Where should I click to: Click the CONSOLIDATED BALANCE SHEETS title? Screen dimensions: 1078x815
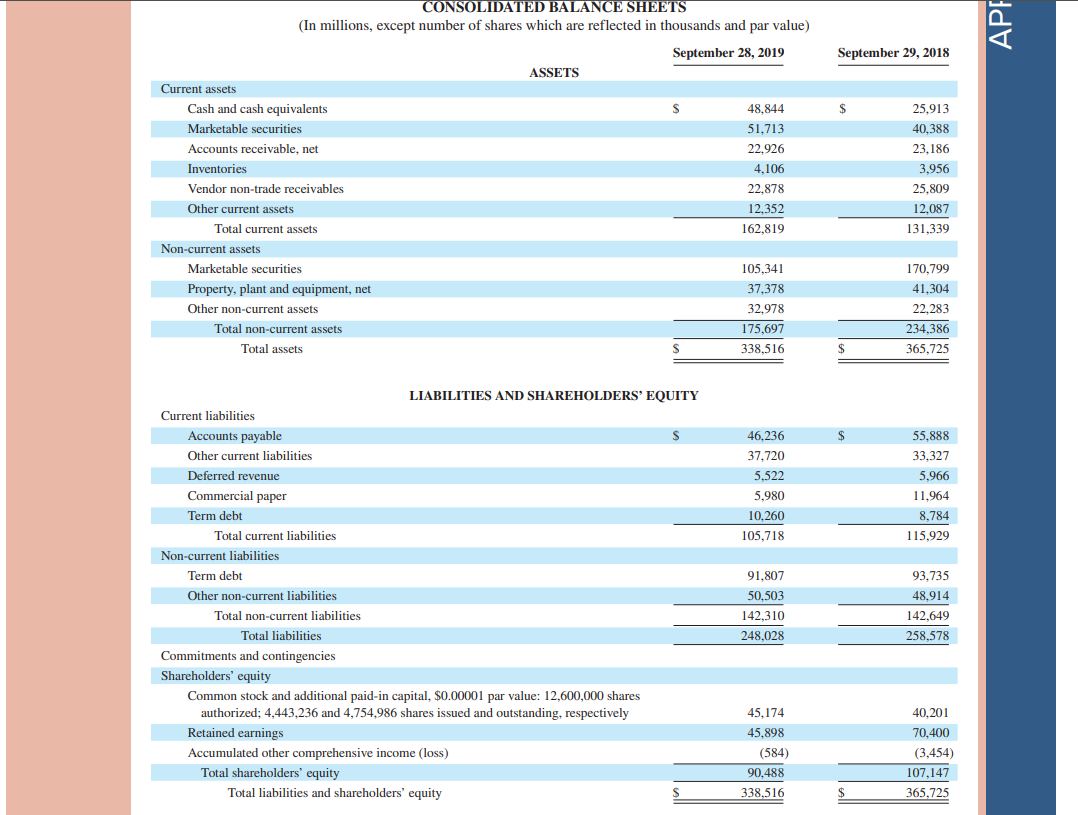(x=554, y=6)
